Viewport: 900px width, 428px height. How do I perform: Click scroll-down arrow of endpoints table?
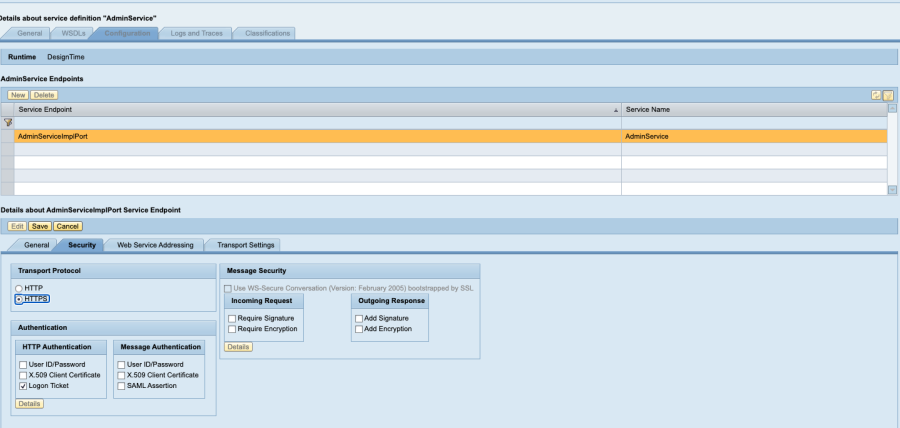pyautogui.click(x=892, y=188)
